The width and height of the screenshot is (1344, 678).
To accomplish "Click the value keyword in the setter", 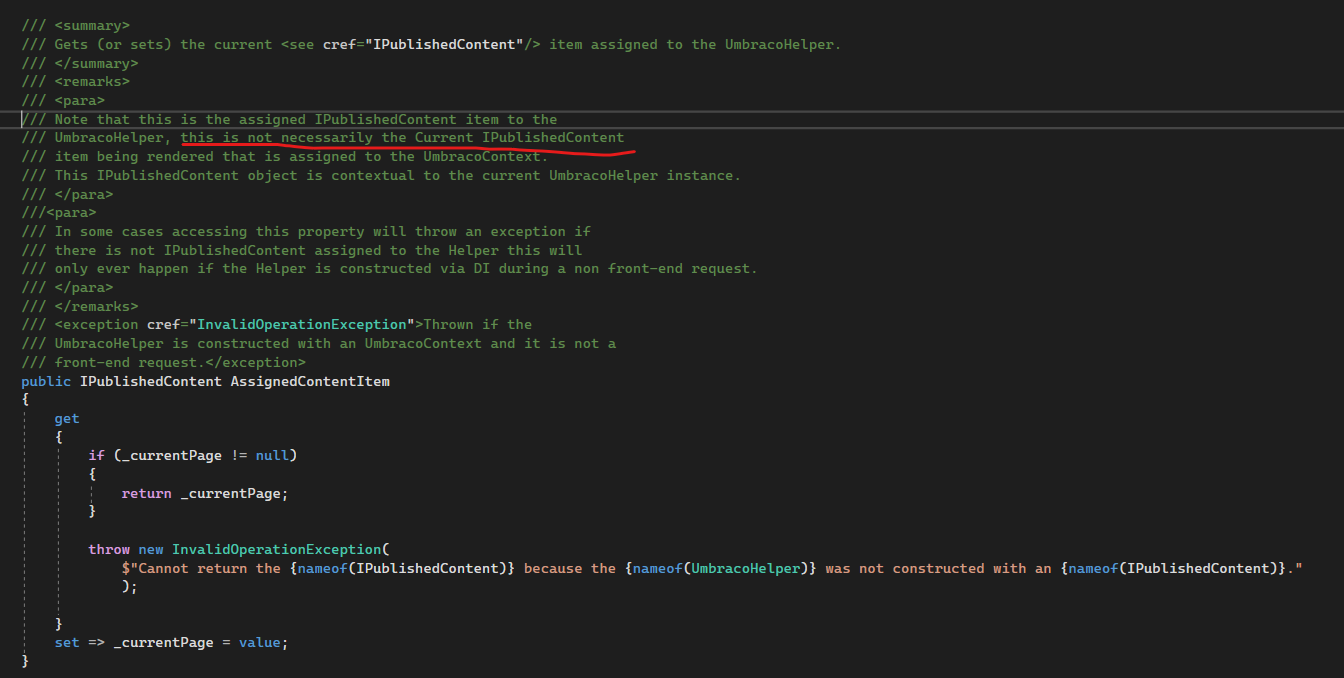I will (x=259, y=642).
